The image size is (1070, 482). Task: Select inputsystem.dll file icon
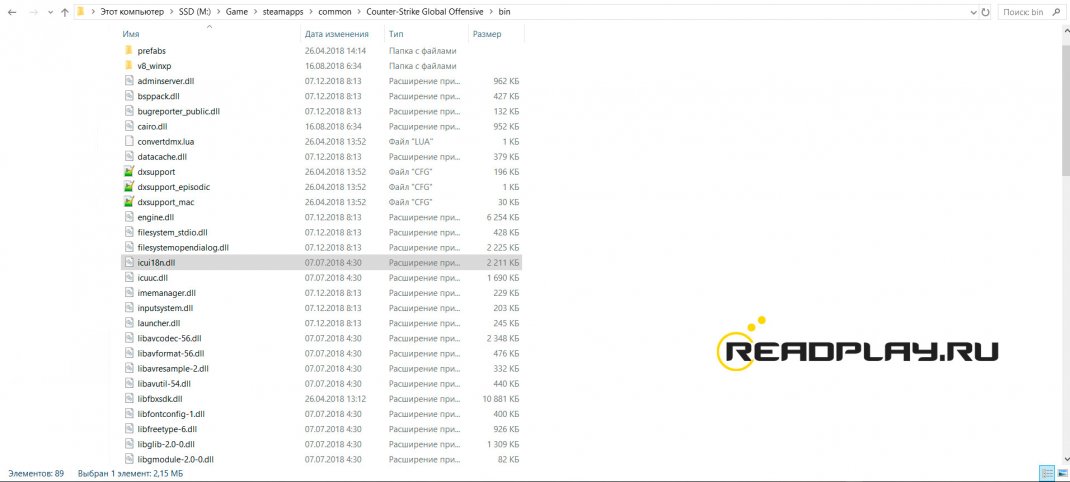[x=128, y=308]
